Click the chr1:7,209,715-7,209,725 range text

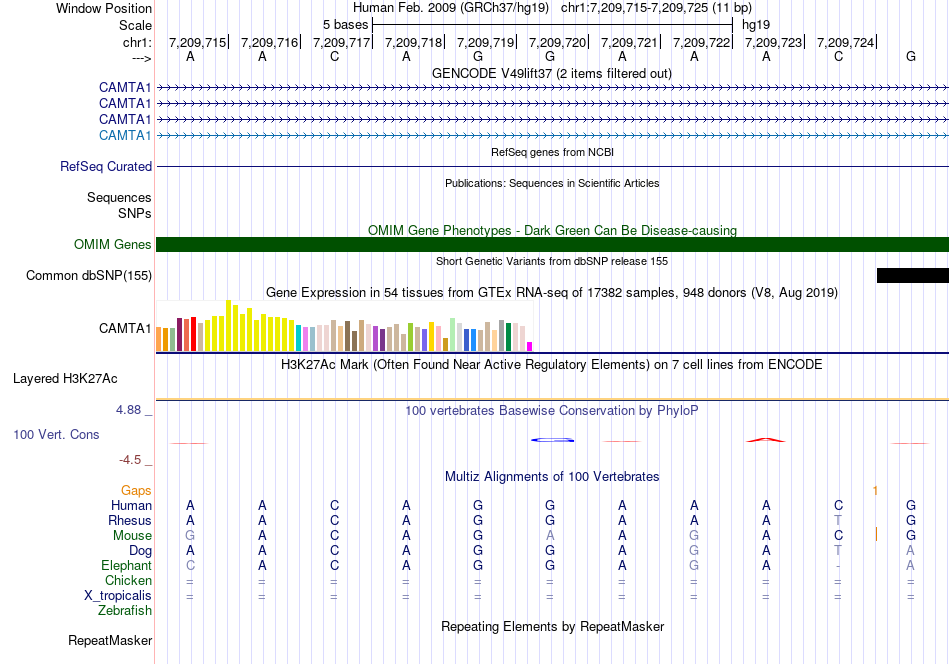656,8
